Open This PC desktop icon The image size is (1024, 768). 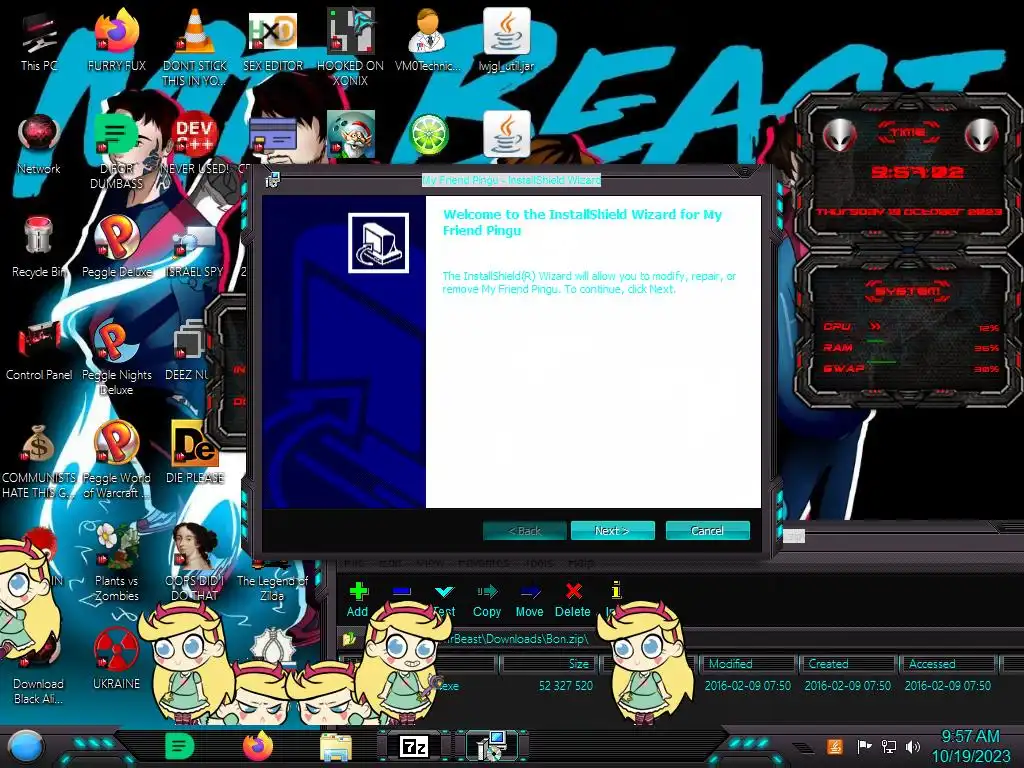coord(39,42)
